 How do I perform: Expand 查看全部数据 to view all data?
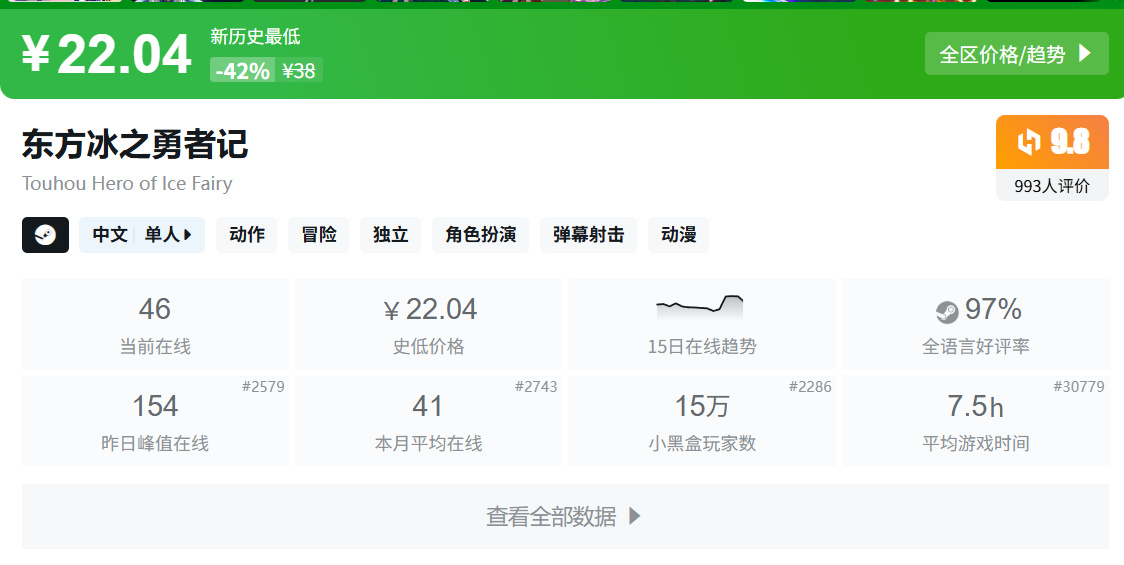pyautogui.click(x=565, y=516)
